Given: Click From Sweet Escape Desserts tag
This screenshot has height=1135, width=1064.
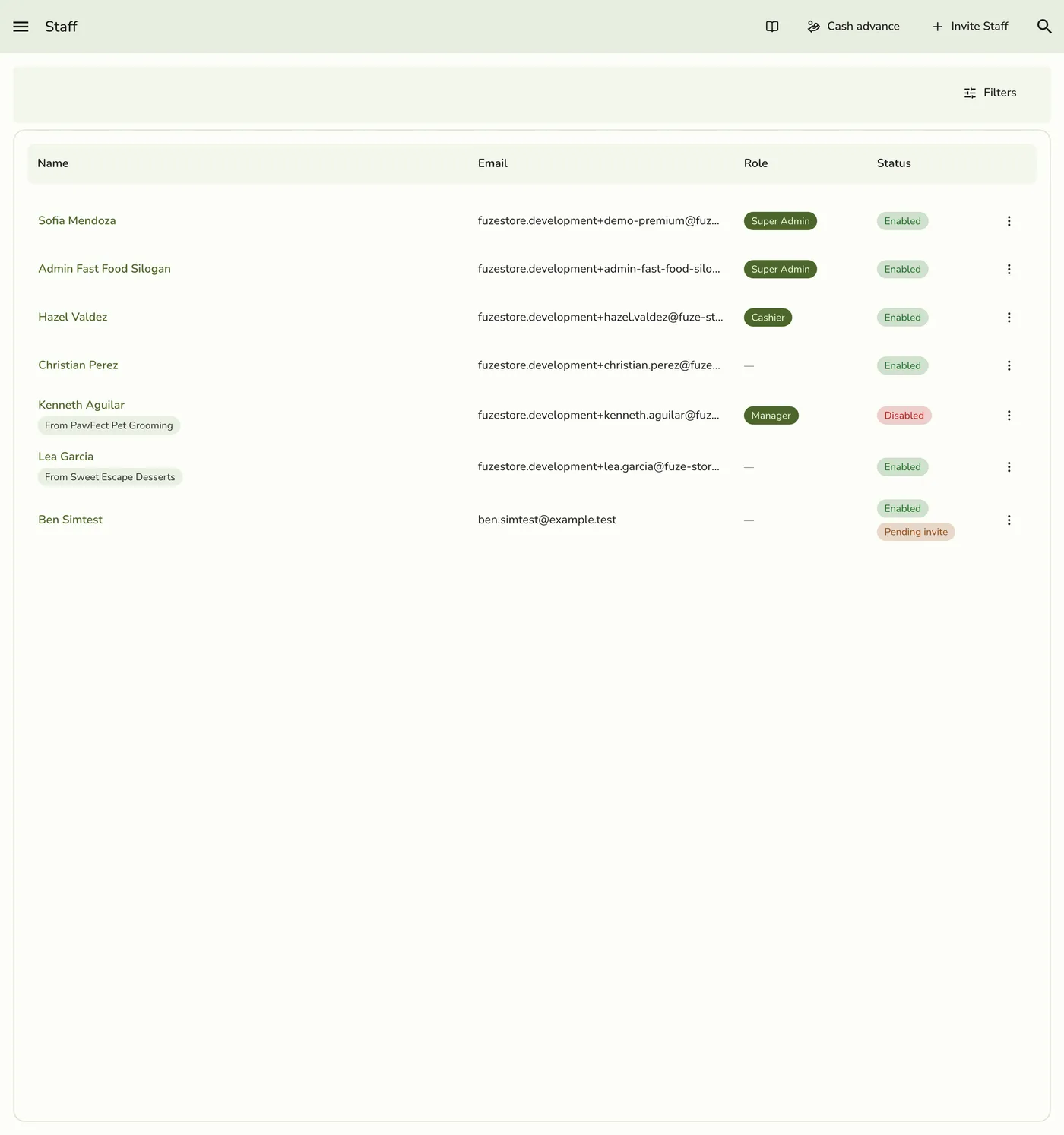Looking at the screenshot, I should coord(110,477).
